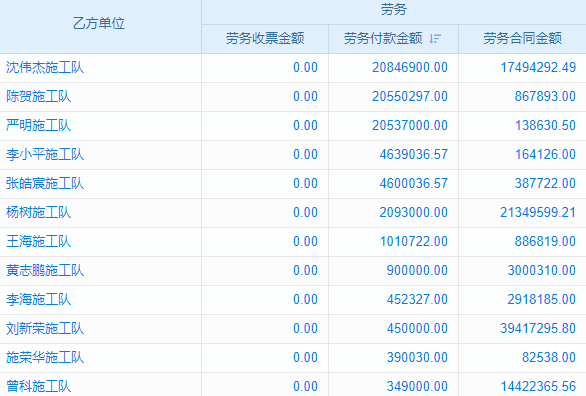Open the 曾科施工队 link
The width and height of the screenshot is (586, 396).
coord(38,387)
